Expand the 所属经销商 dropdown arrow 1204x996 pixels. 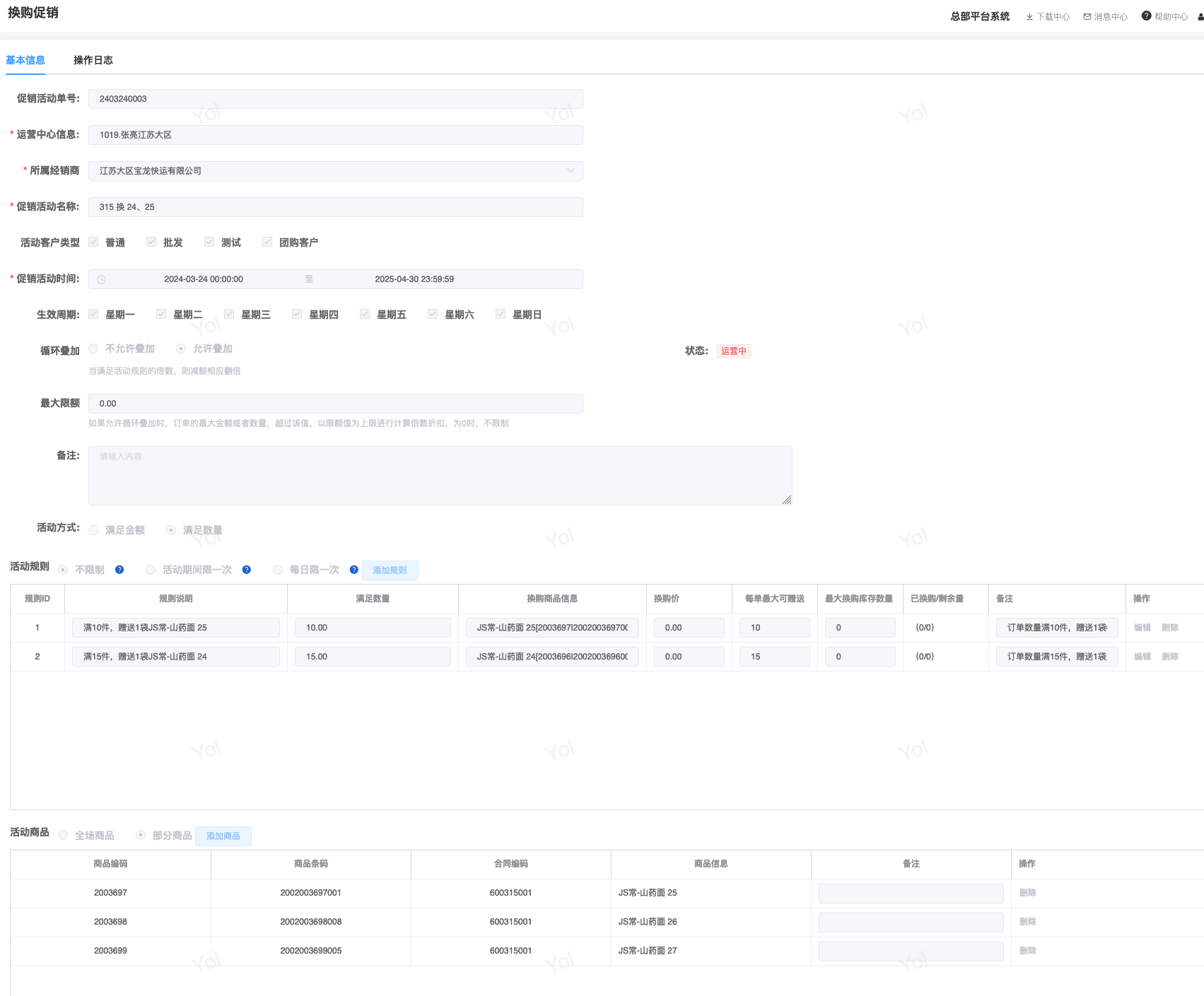coord(571,171)
